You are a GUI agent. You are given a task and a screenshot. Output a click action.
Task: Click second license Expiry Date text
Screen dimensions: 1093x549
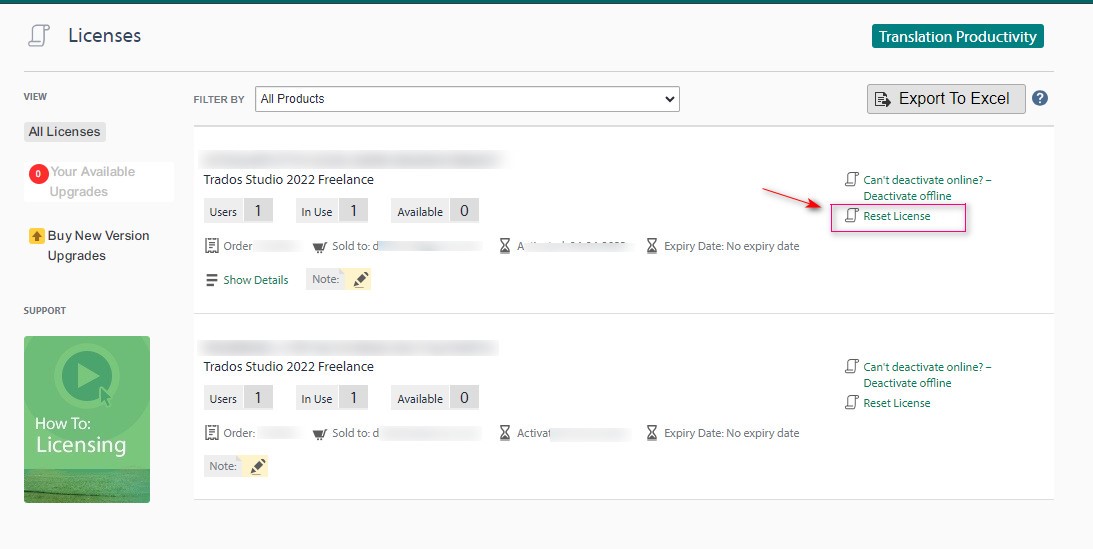[731, 433]
